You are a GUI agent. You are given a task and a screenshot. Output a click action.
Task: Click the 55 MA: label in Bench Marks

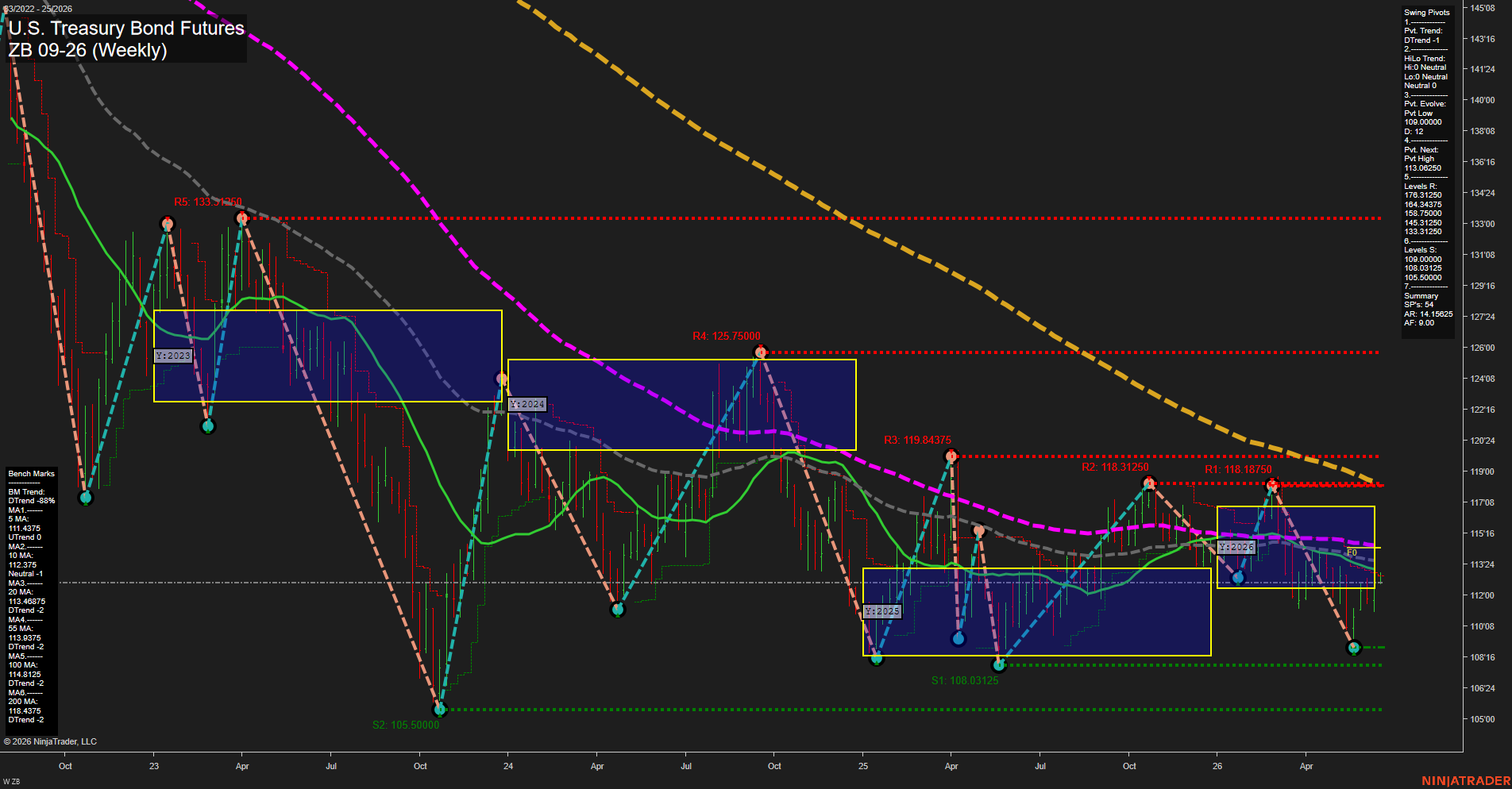pyautogui.click(x=21, y=629)
